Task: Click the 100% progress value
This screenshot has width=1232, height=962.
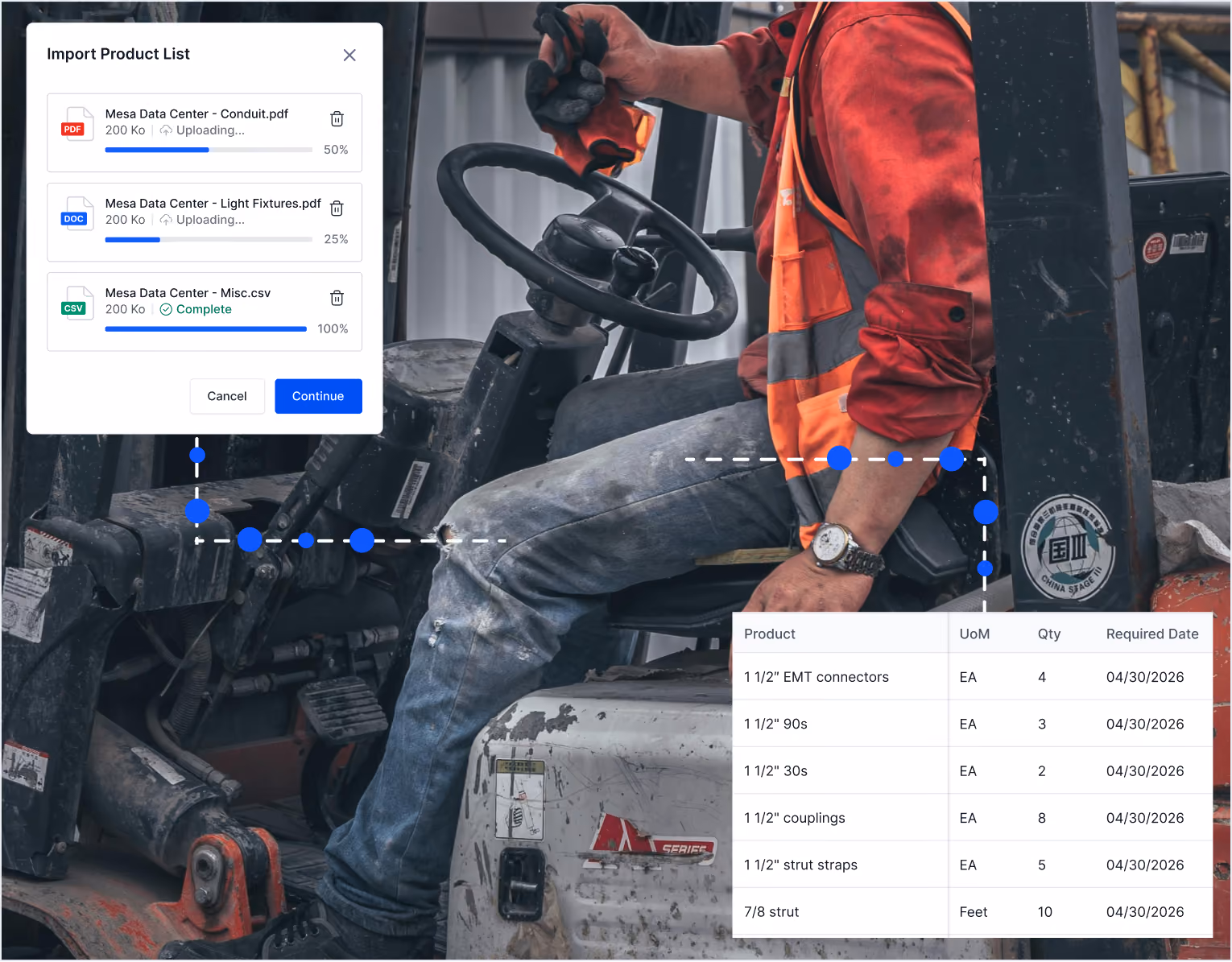Action: 333,328
